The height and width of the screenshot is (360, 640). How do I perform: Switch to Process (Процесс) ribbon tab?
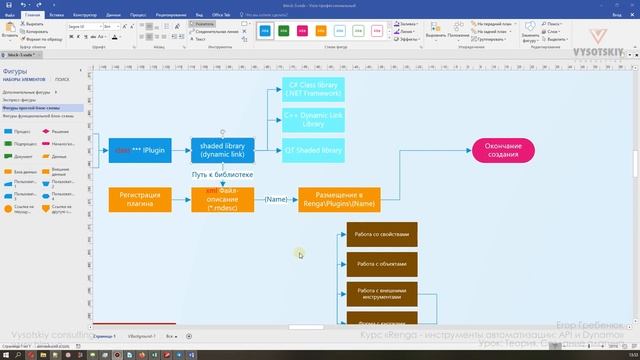138,15
